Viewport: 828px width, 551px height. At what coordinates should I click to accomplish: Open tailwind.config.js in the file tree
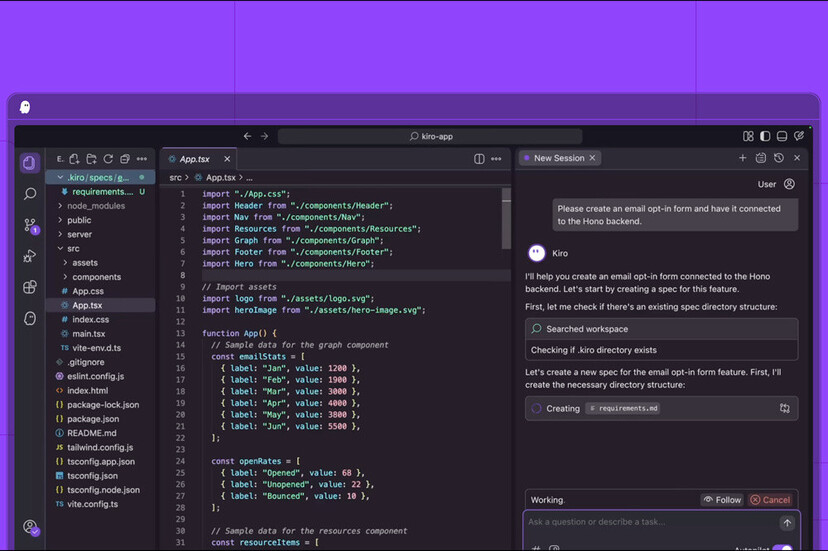pos(100,447)
